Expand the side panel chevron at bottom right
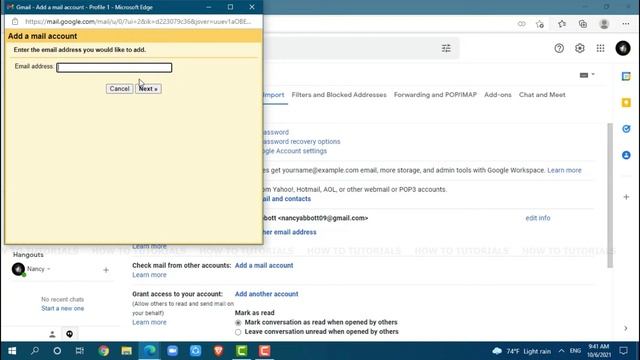Screen dimensions: 640x360 [626, 328]
